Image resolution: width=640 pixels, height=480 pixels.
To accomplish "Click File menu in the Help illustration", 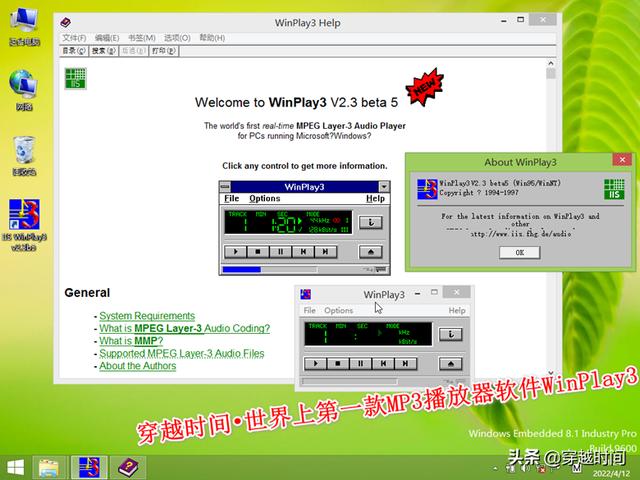I will [231, 198].
